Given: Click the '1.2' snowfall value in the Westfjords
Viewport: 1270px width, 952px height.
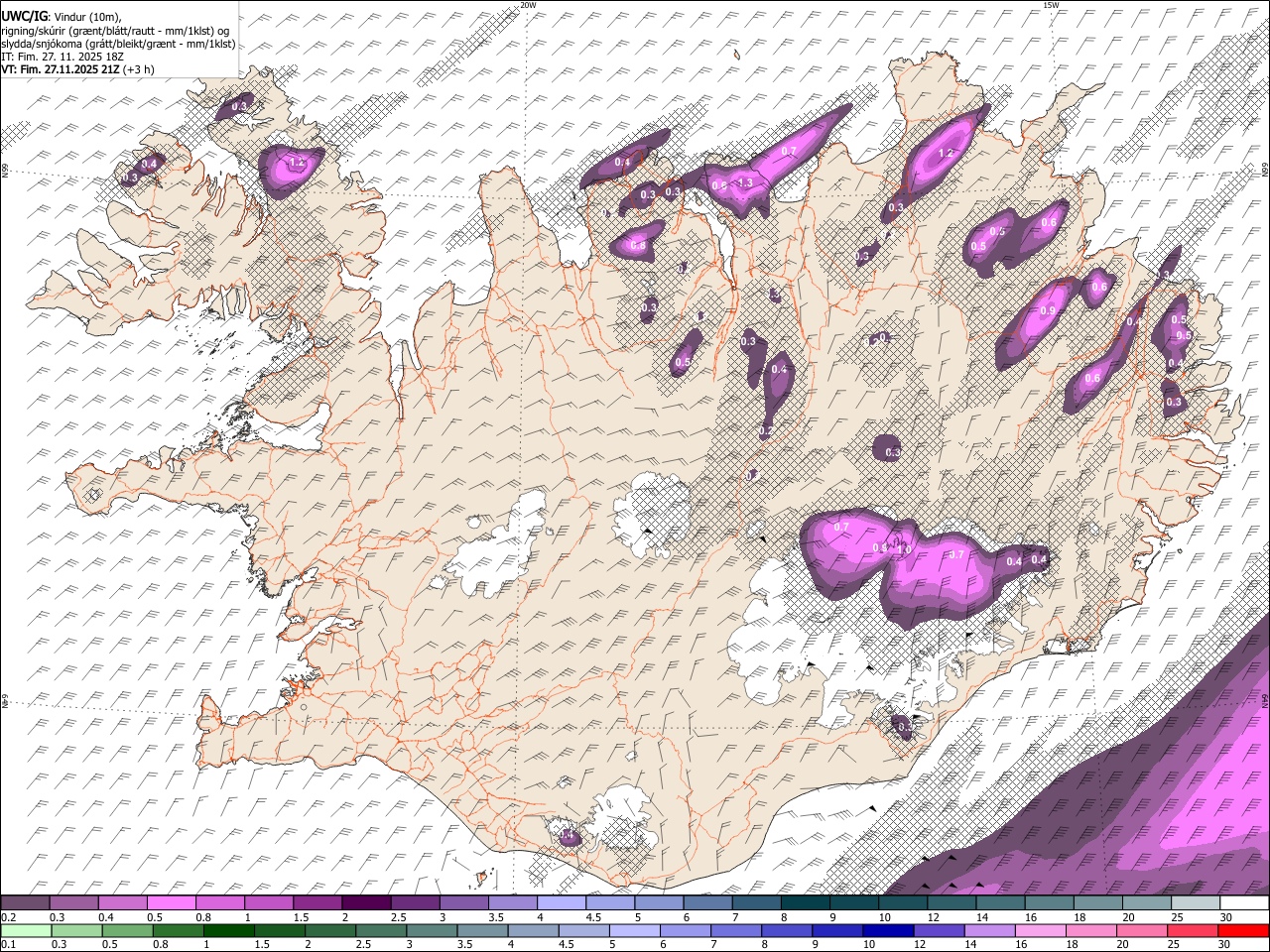Looking at the screenshot, I should [x=297, y=163].
